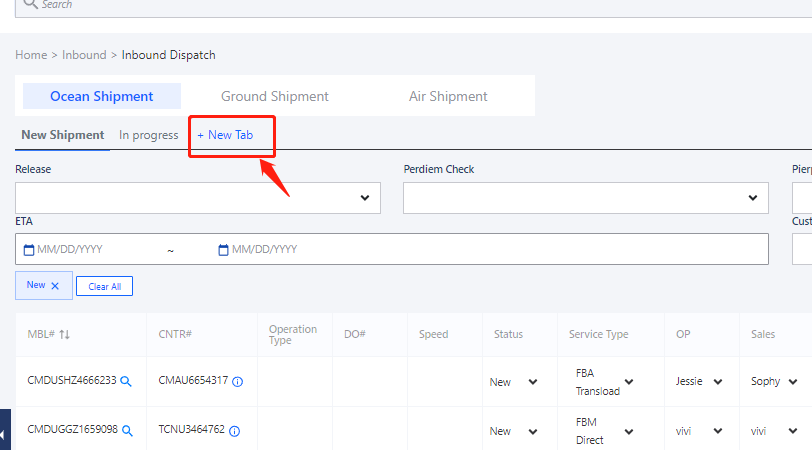Open calendar for ETA end date

coord(223,249)
